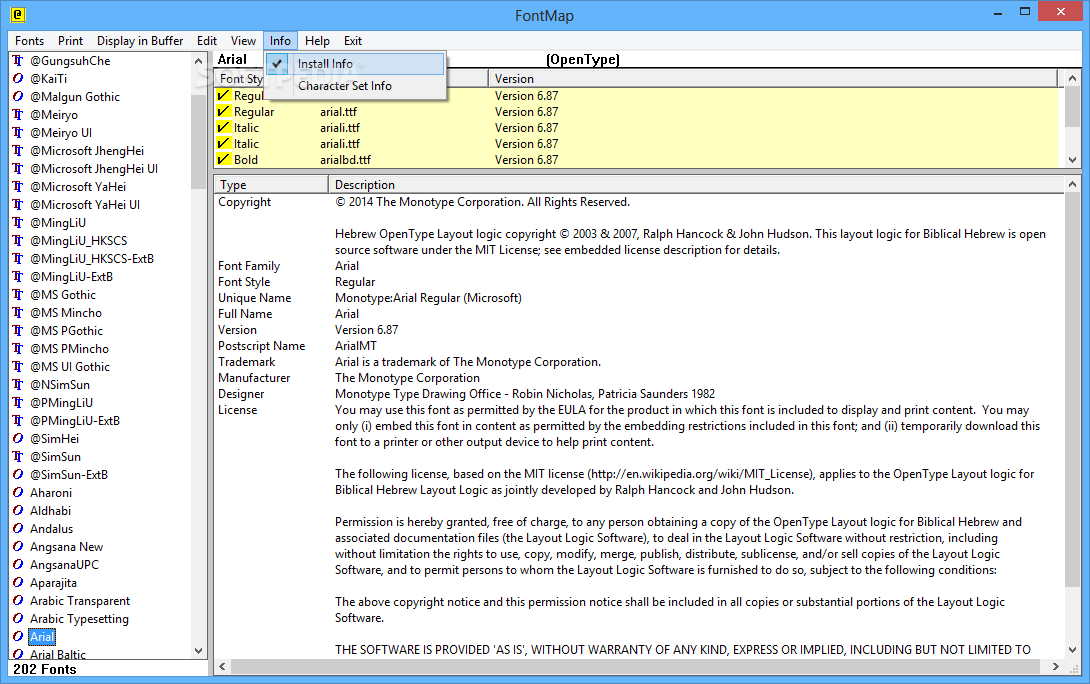Select the @MS PMincho font
The image size is (1090, 684).
(69, 349)
